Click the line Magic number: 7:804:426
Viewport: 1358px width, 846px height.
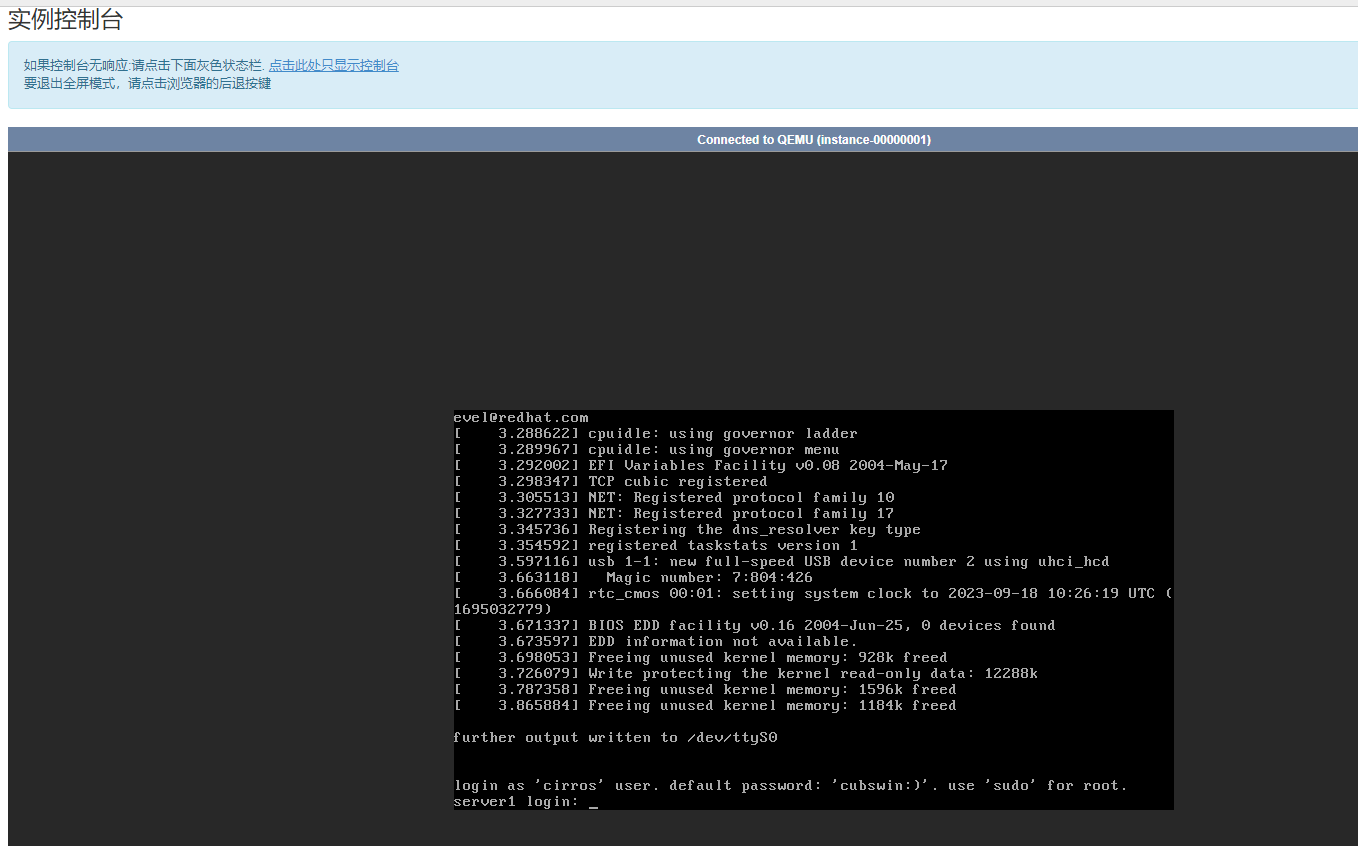[633, 578]
